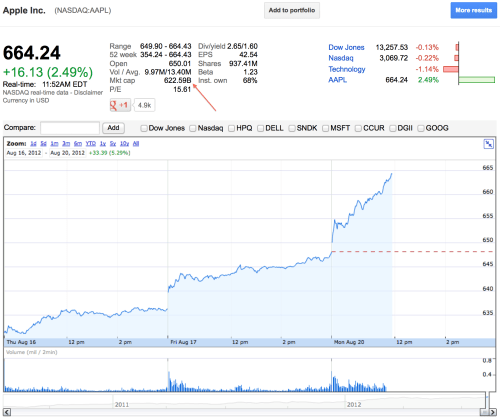Pick the 10y zoom range
Screen dimensions: 500x419
124,144
